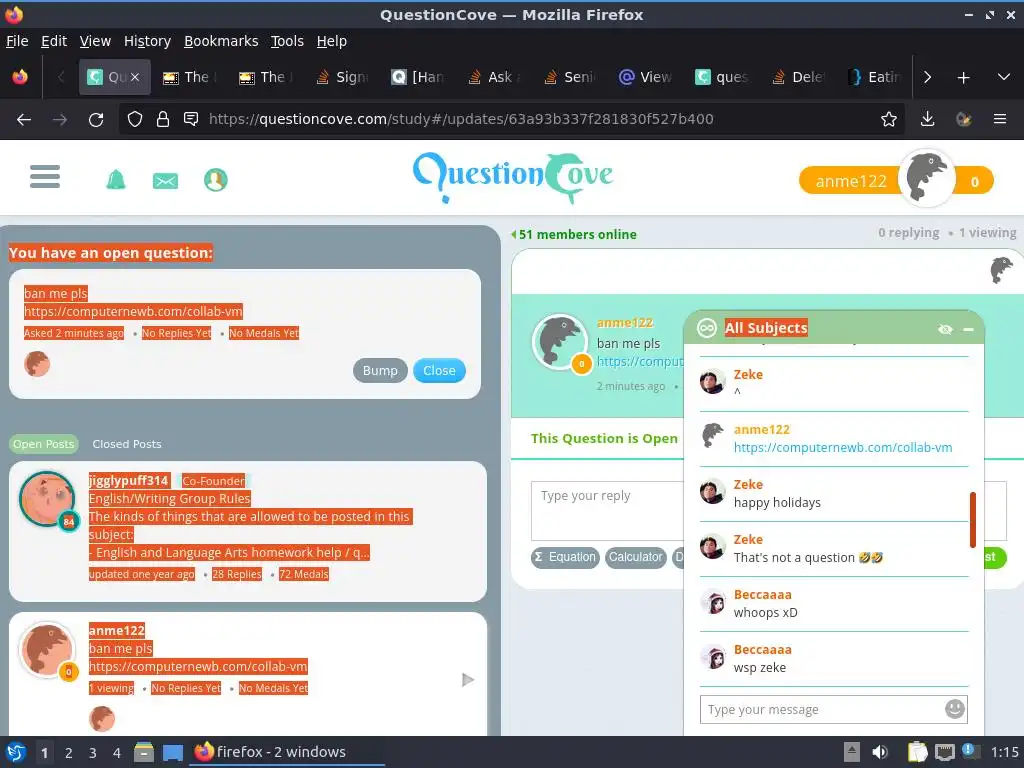Image resolution: width=1024 pixels, height=768 pixels.
Task: Open the notifications bell
Action: 116,179
